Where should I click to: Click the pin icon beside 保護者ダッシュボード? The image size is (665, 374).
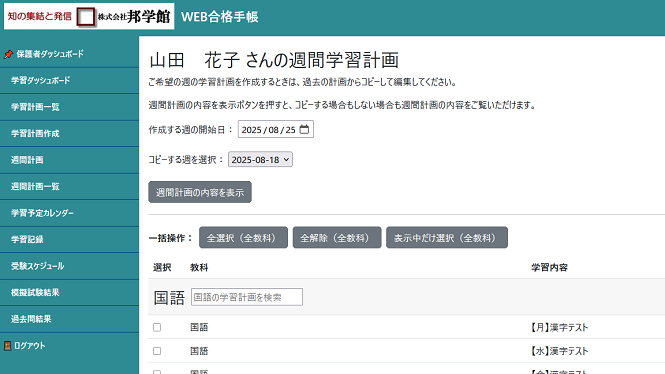click(8, 54)
